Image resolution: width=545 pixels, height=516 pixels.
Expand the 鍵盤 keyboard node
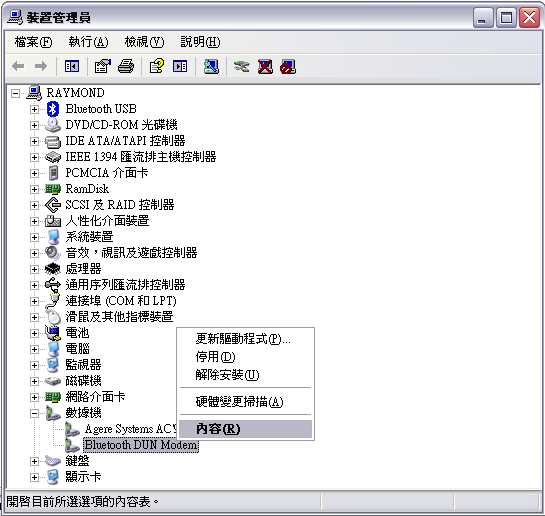pos(34,461)
